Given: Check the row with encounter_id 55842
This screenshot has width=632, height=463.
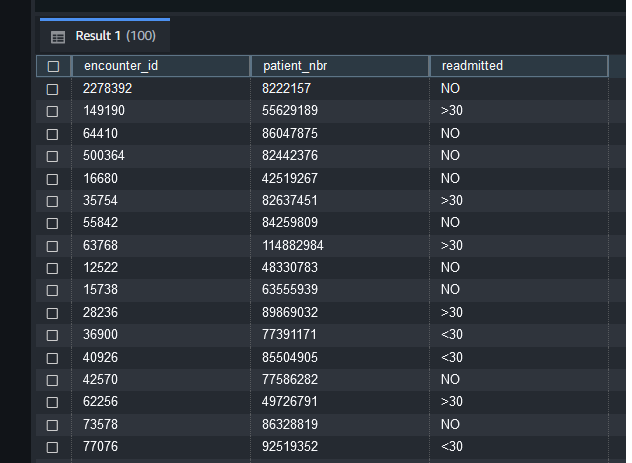Looking at the screenshot, I should 52,223.
